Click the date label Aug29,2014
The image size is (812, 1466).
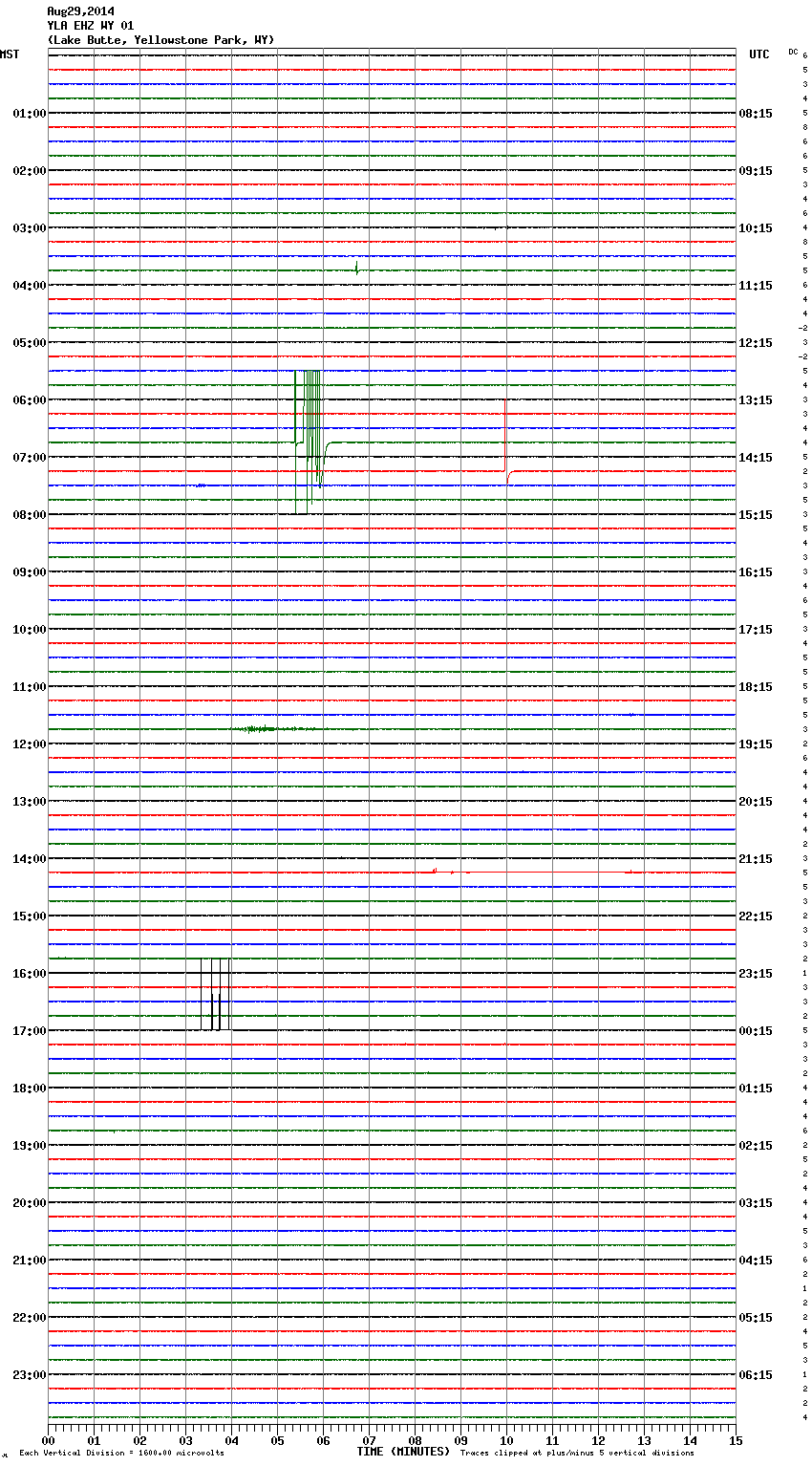(x=80, y=11)
